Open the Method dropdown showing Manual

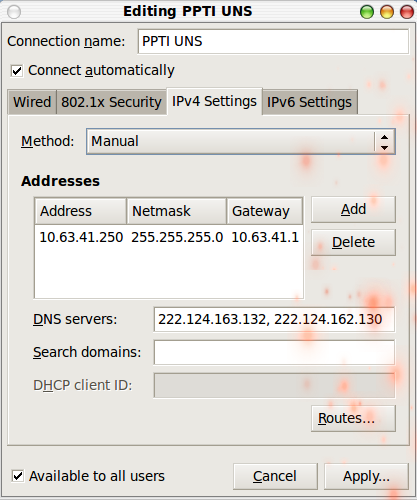(241, 141)
